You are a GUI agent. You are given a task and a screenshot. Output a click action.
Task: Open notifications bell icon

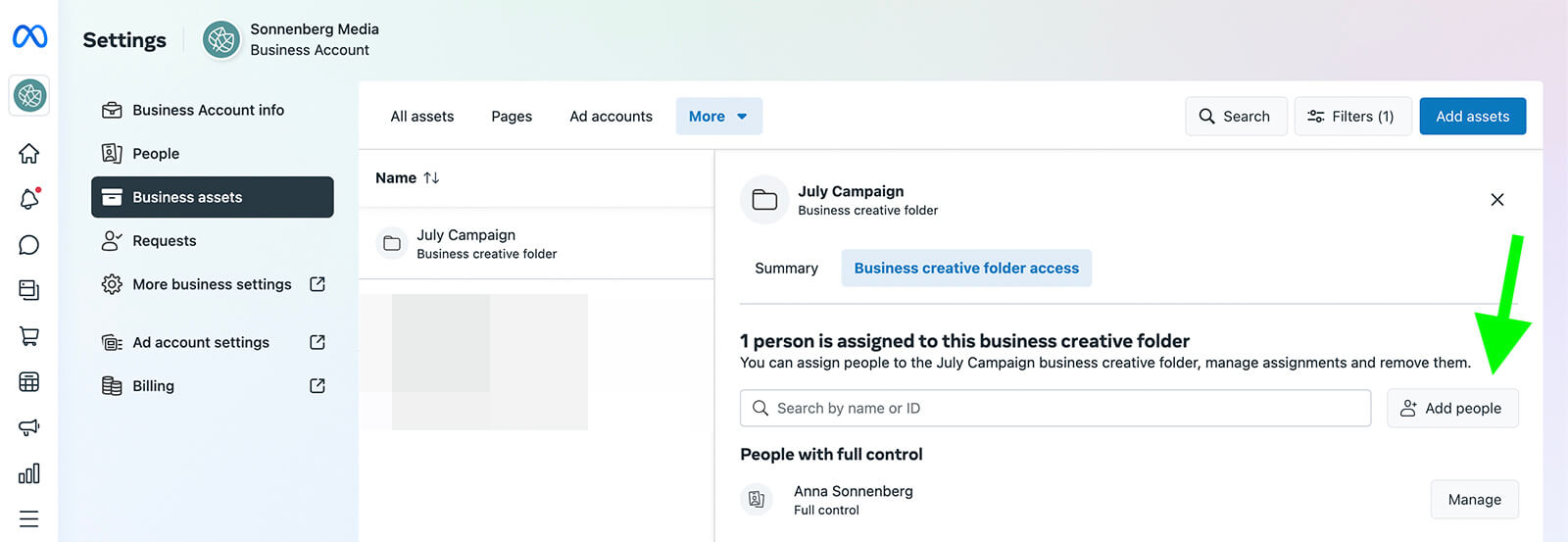(x=29, y=199)
